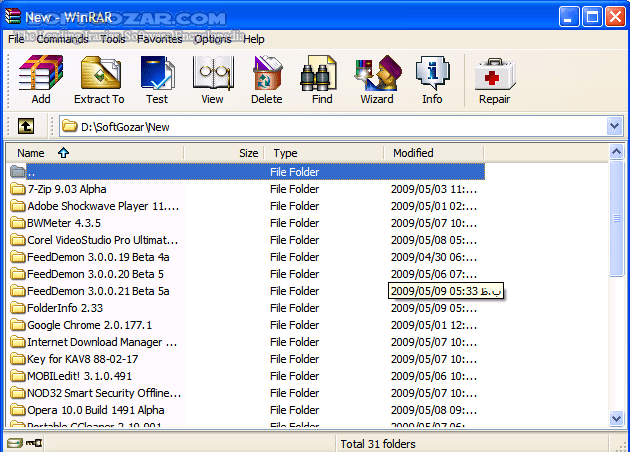The image size is (630, 452).
Task: Open the Help menu
Action: tap(254, 39)
